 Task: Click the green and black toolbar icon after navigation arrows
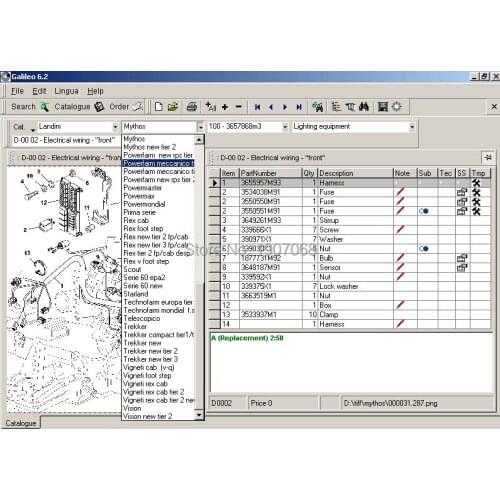tap(318, 107)
